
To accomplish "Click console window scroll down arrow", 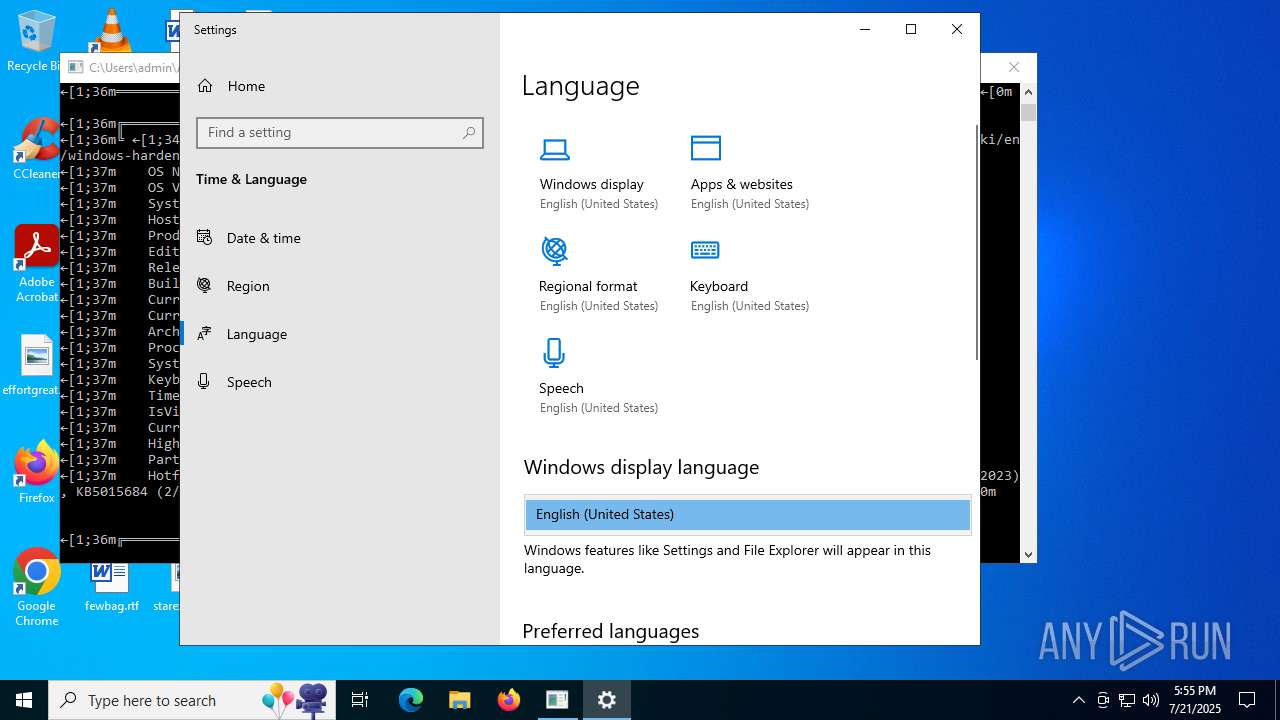I will 1028,554.
